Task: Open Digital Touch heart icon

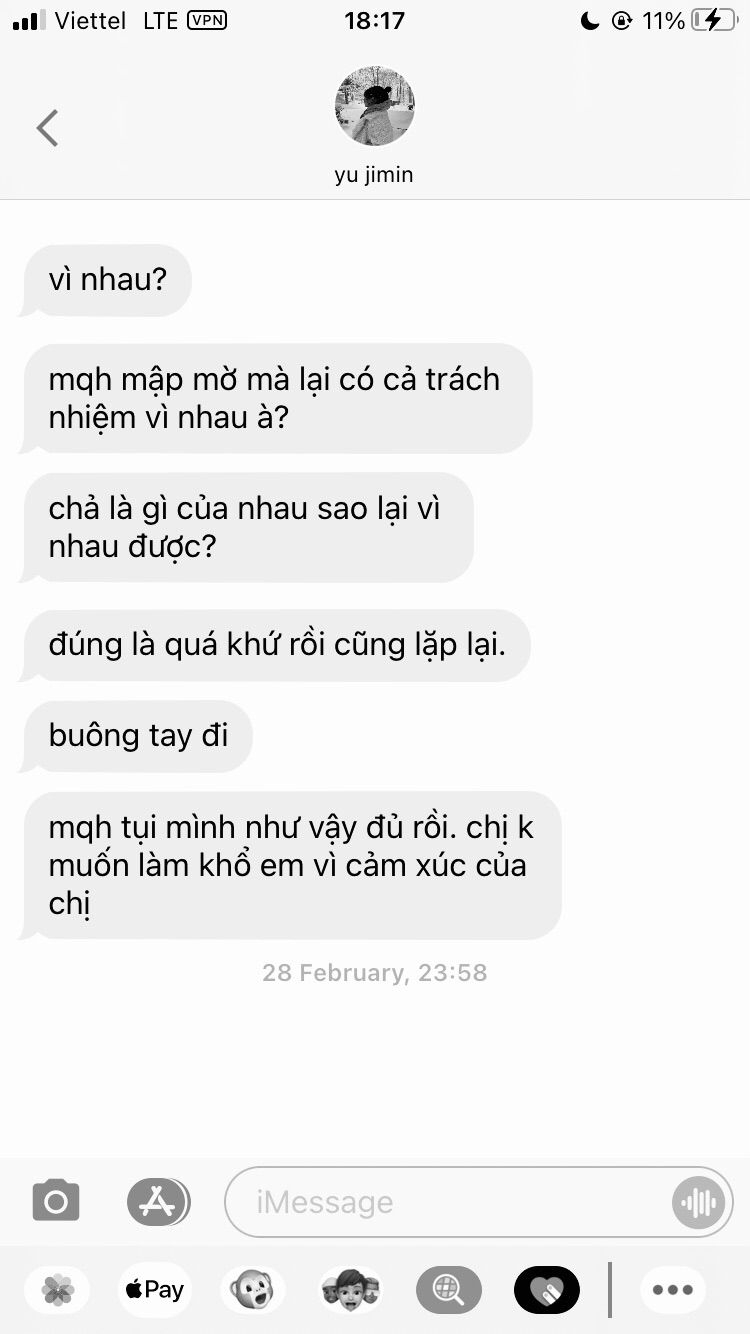Action: (546, 1290)
